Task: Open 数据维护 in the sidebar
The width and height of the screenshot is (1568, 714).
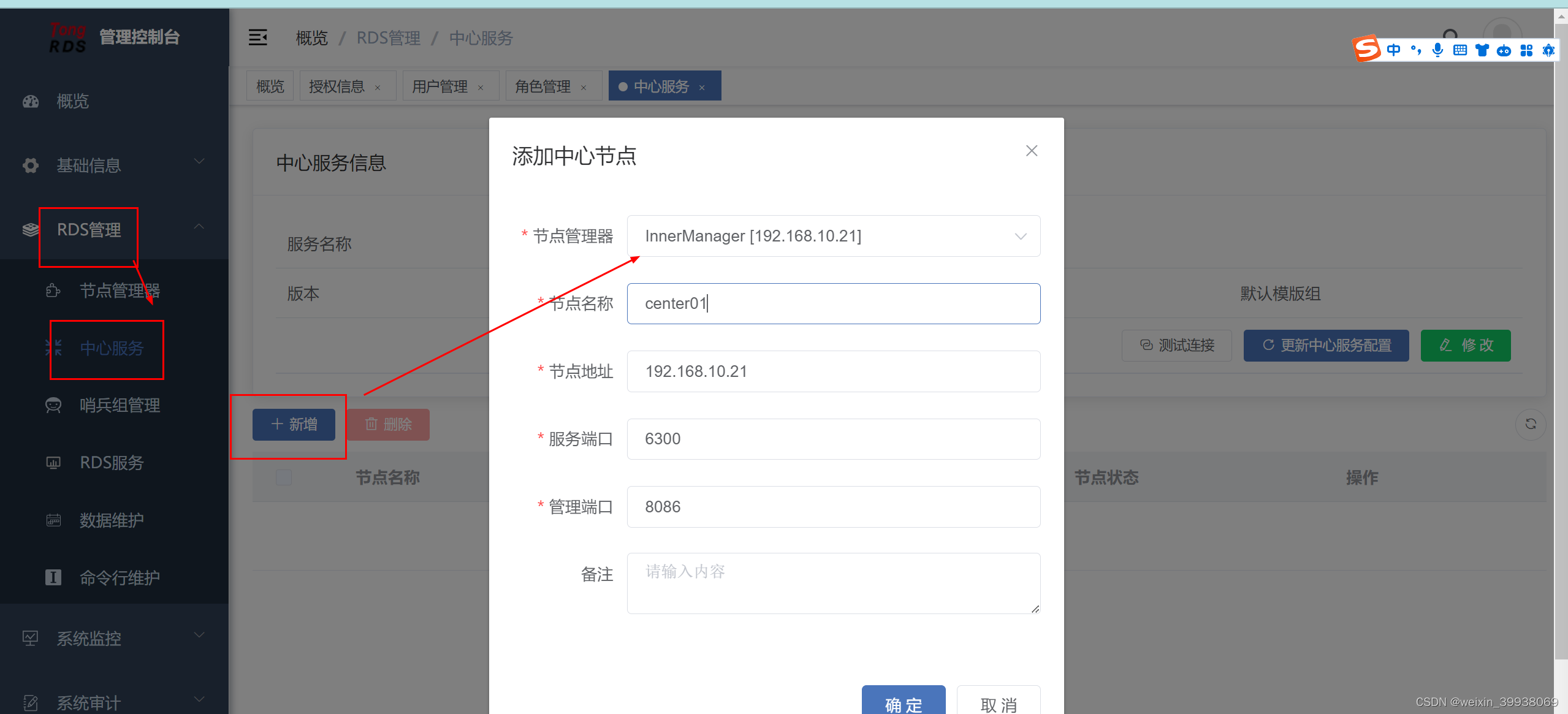Action: (x=112, y=520)
